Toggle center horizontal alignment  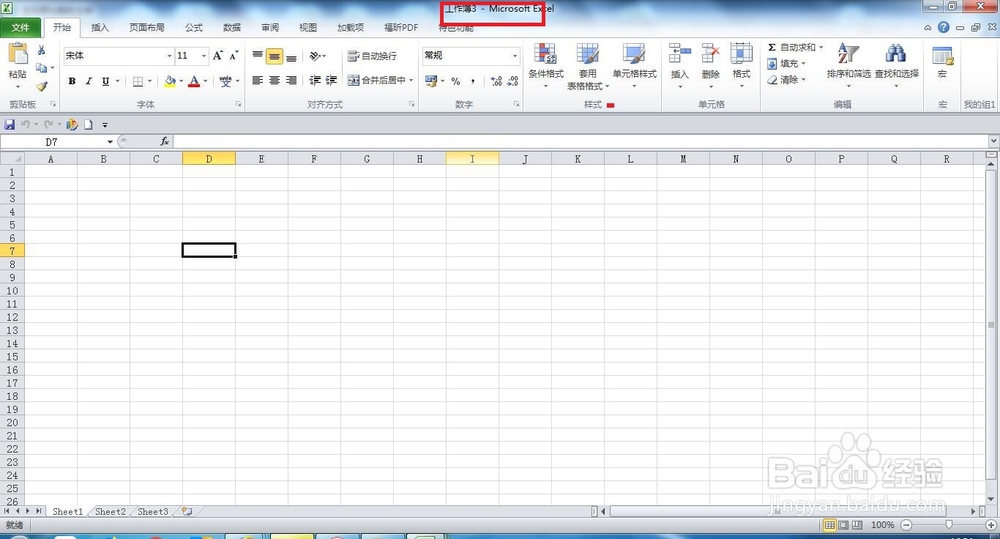tap(274, 80)
